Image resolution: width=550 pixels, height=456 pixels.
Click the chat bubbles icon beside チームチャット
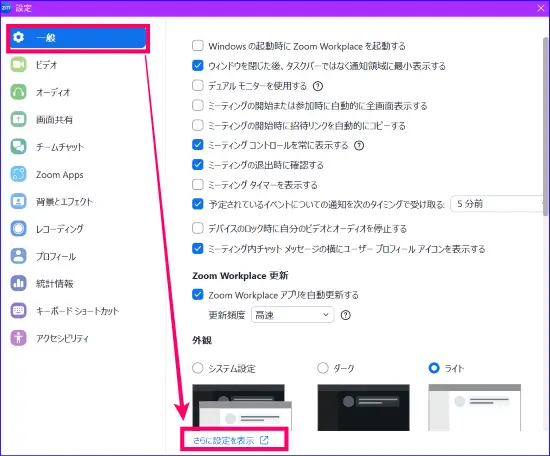[18, 147]
